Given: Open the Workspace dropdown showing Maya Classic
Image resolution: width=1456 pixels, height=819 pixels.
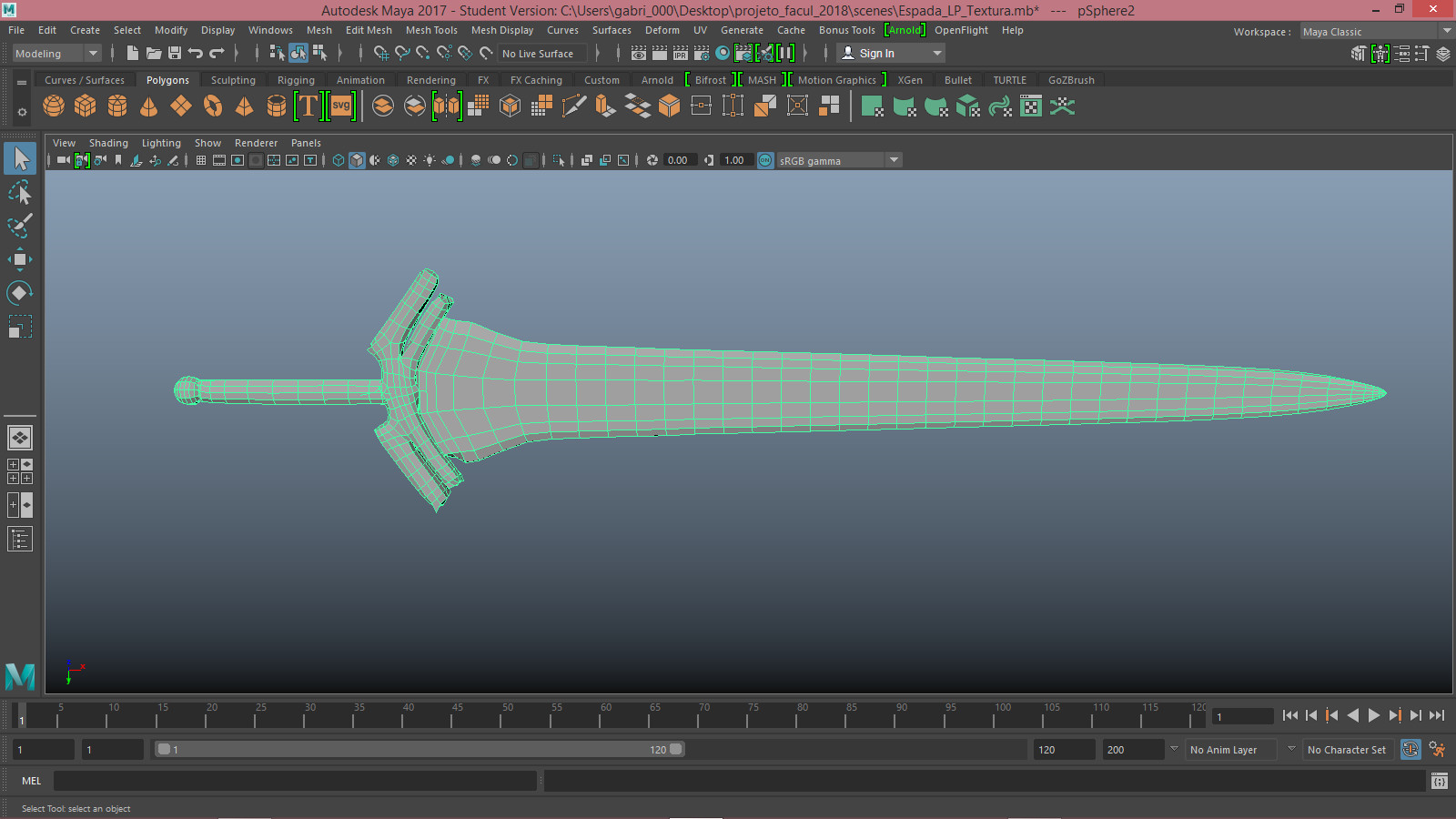Looking at the screenshot, I should click(x=1447, y=30).
